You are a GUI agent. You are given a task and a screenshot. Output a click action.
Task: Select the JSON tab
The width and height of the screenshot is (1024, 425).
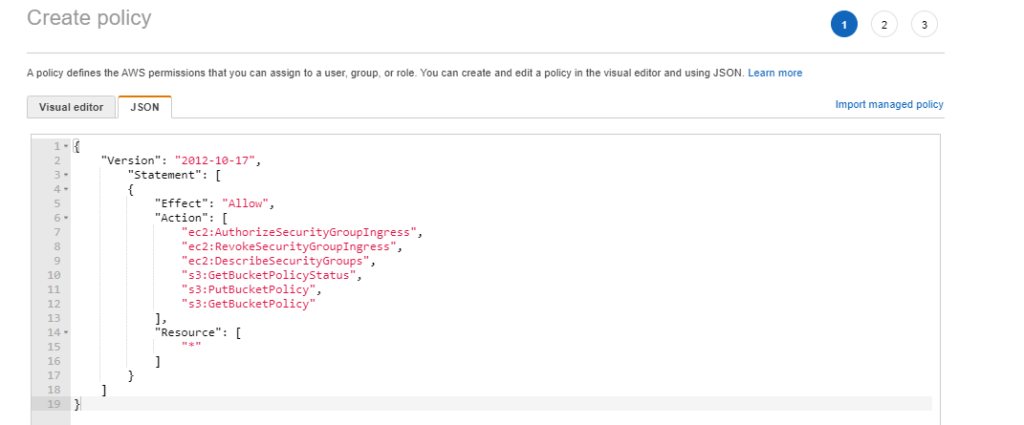point(145,107)
